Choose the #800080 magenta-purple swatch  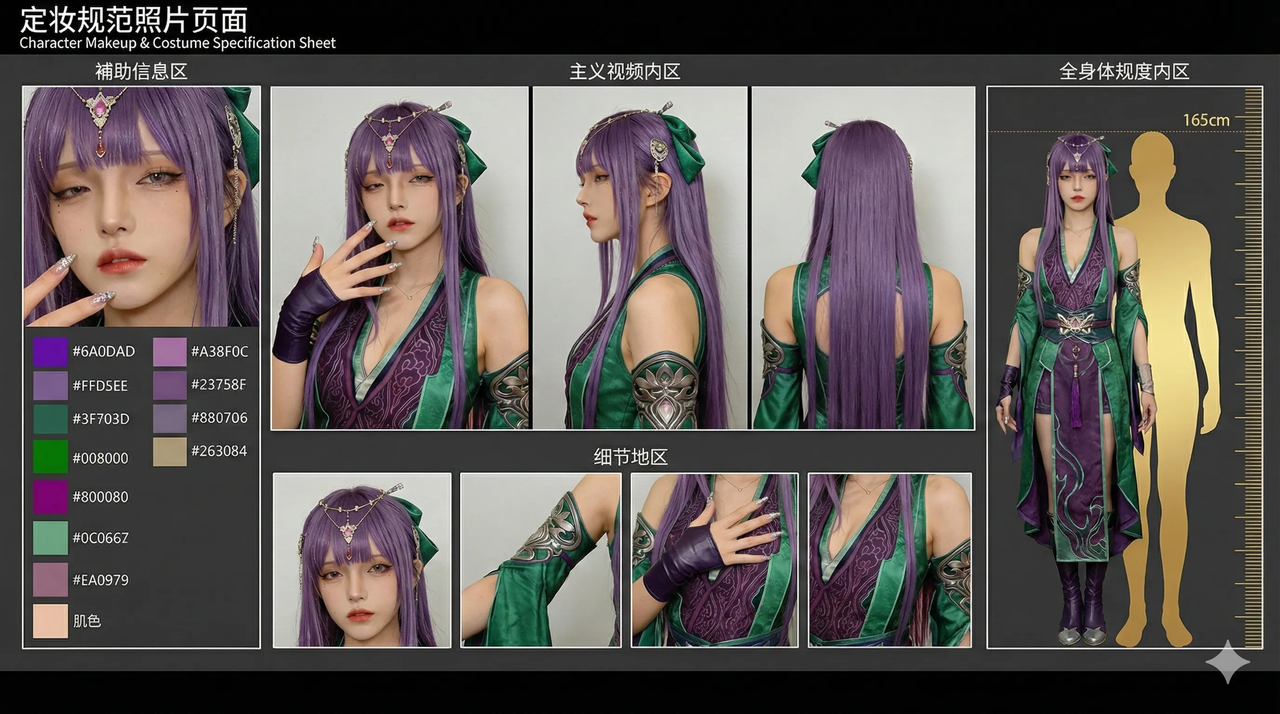pos(50,497)
